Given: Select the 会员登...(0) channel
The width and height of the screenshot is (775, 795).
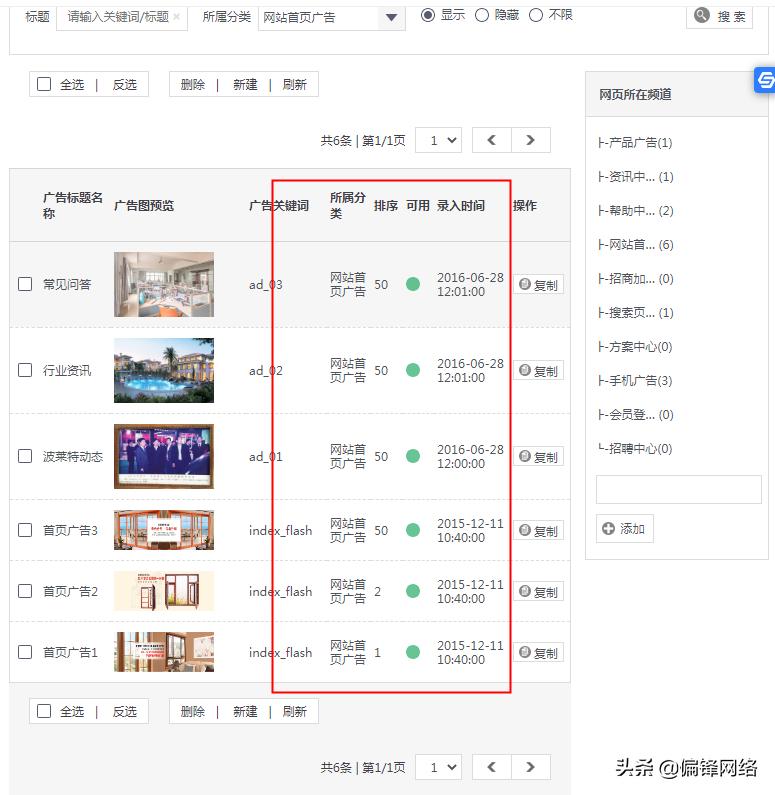Looking at the screenshot, I should 636,415.
